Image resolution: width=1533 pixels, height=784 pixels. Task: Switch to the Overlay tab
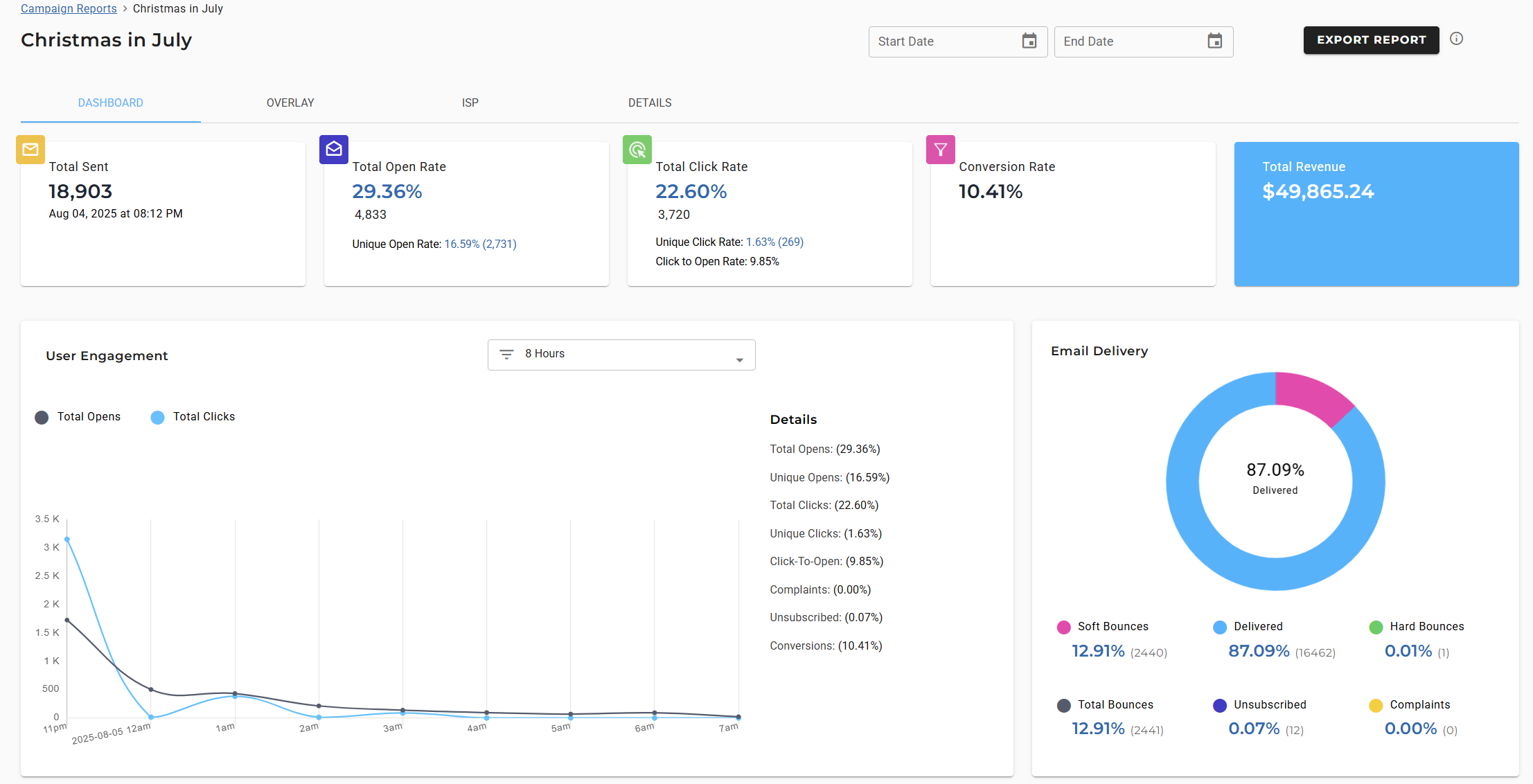tap(290, 103)
